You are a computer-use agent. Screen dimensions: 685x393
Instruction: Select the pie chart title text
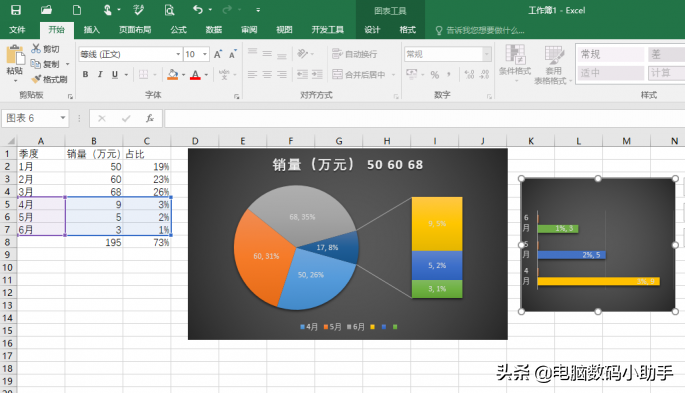point(348,165)
